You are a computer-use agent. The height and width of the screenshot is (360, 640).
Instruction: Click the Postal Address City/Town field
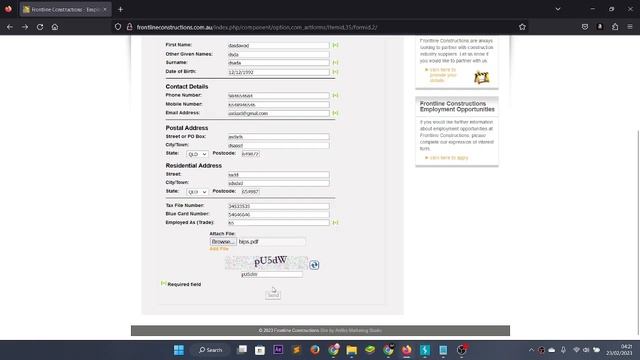click(x=278, y=145)
